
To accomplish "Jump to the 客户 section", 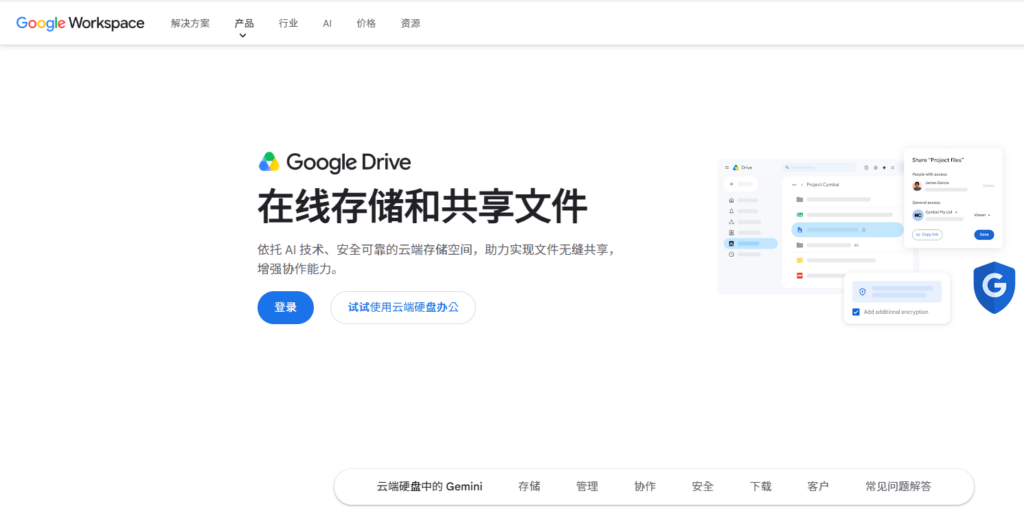I will (818, 486).
